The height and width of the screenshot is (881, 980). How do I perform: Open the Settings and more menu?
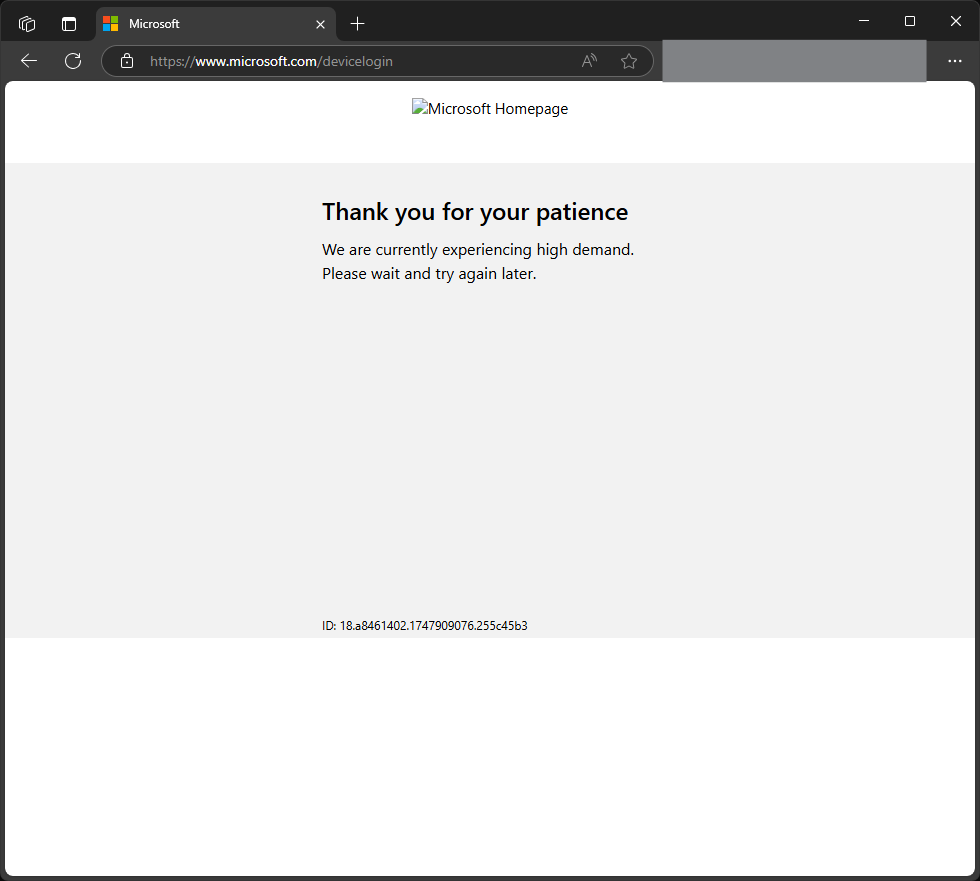[954, 61]
